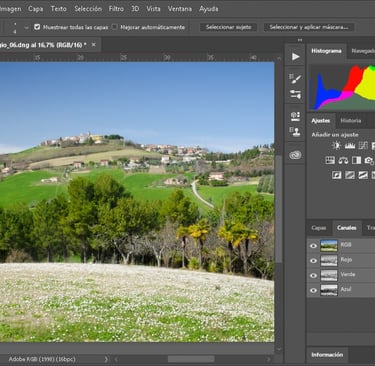
Task: Click the horizontal scrollbar thumb
Action: coord(191,359)
